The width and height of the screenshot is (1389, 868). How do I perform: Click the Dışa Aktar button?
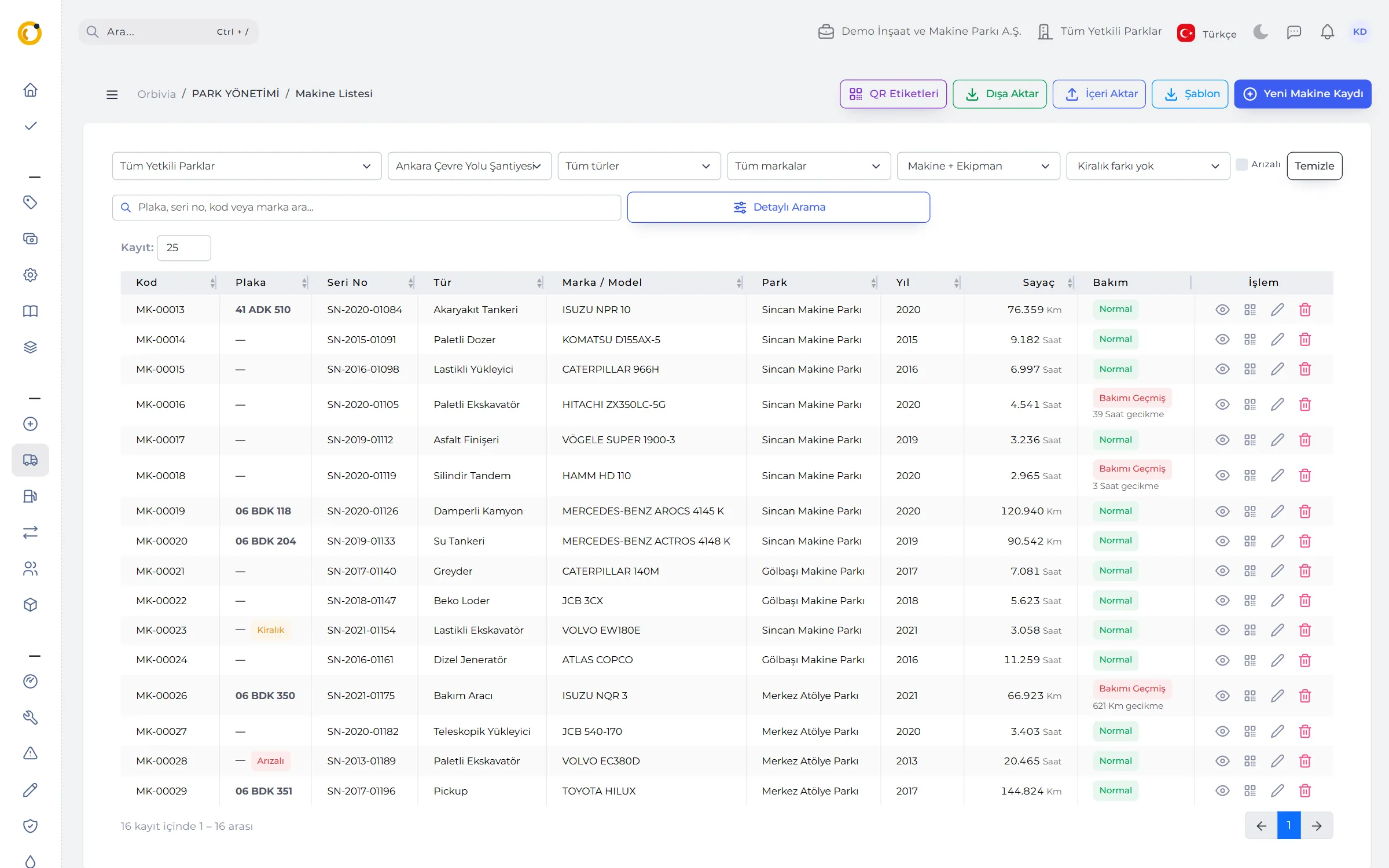click(1000, 94)
